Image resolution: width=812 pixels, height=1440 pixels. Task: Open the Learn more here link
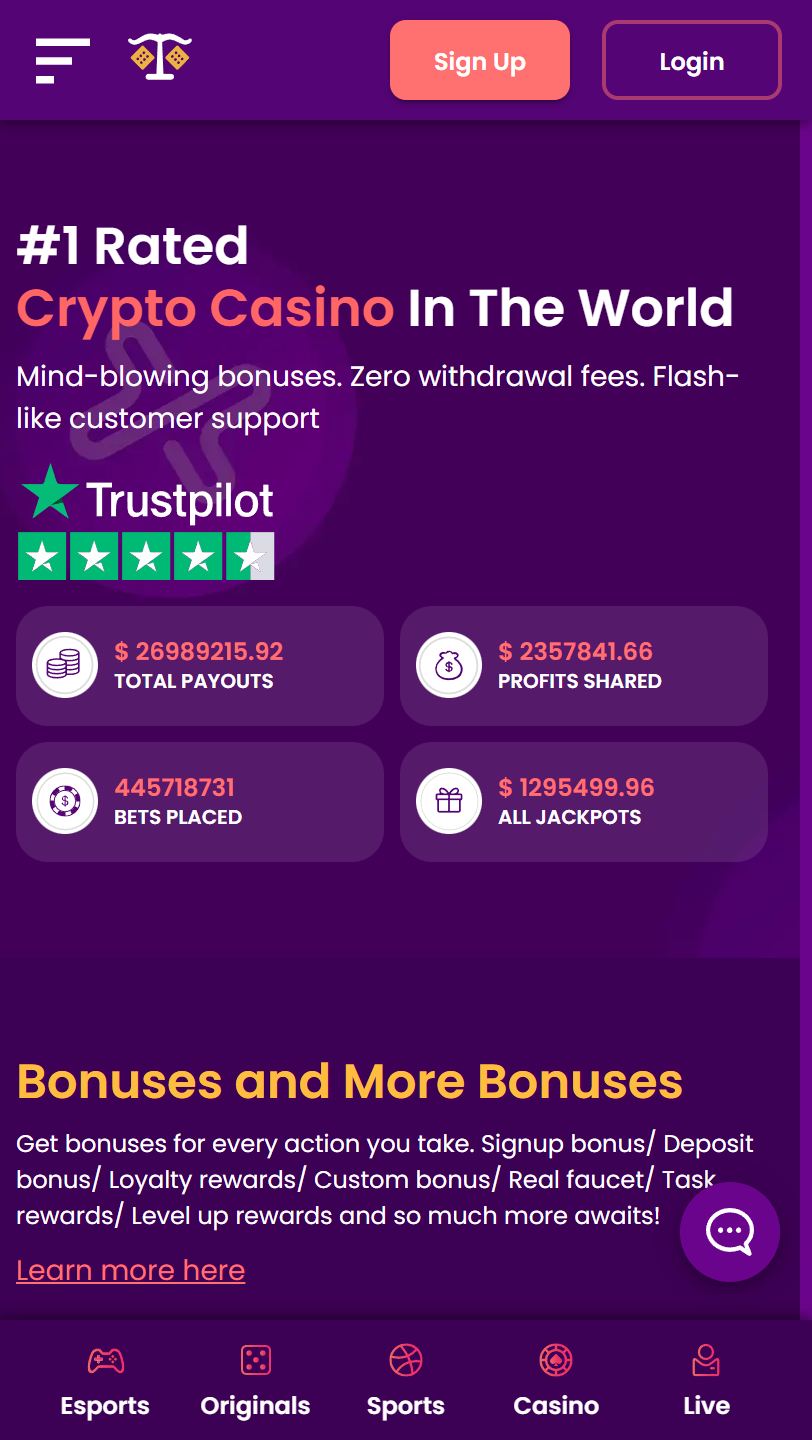click(x=130, y=1269)
